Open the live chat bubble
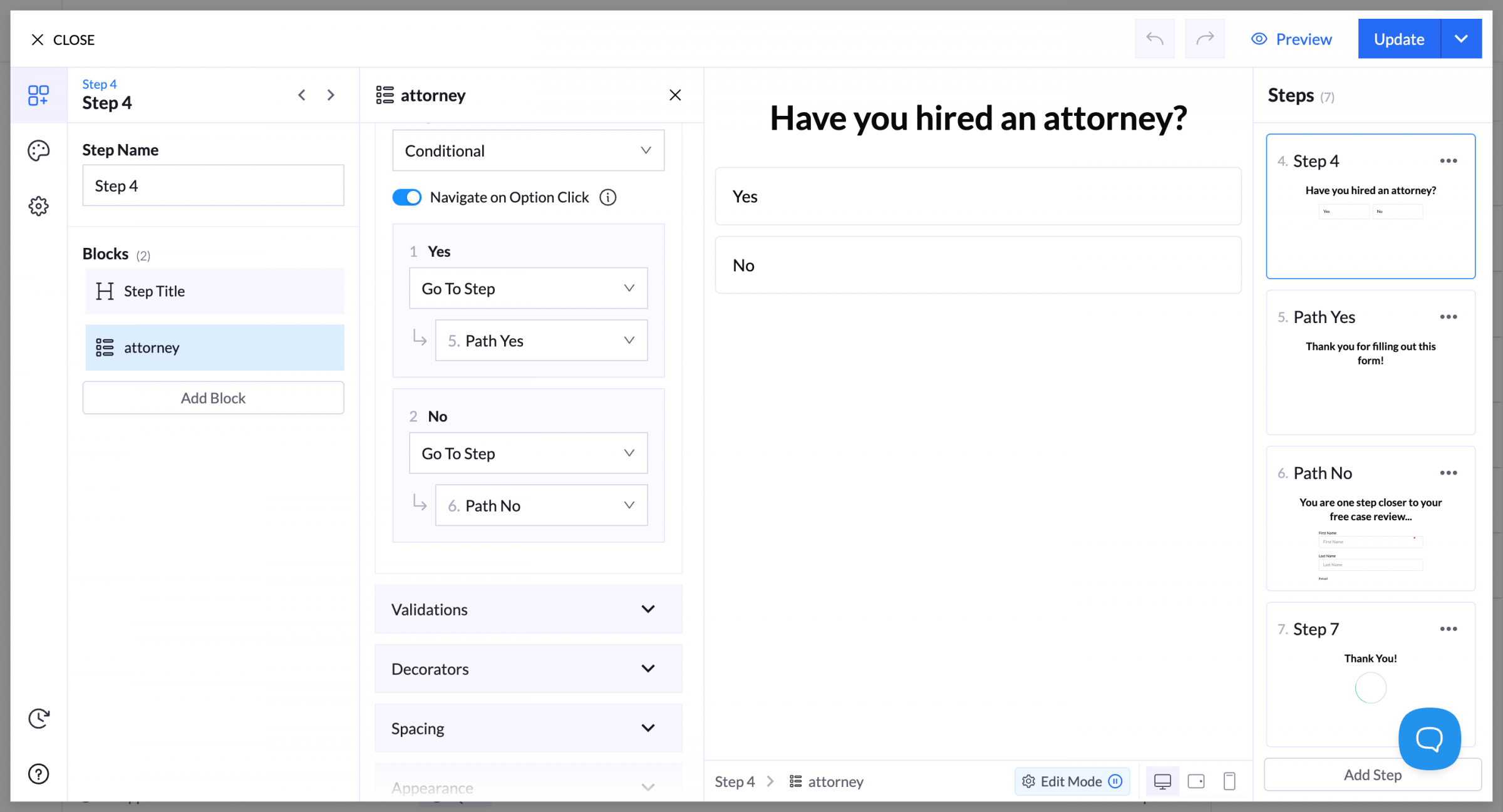This screenshot has height=812, width=1503. pos(1429,739)
